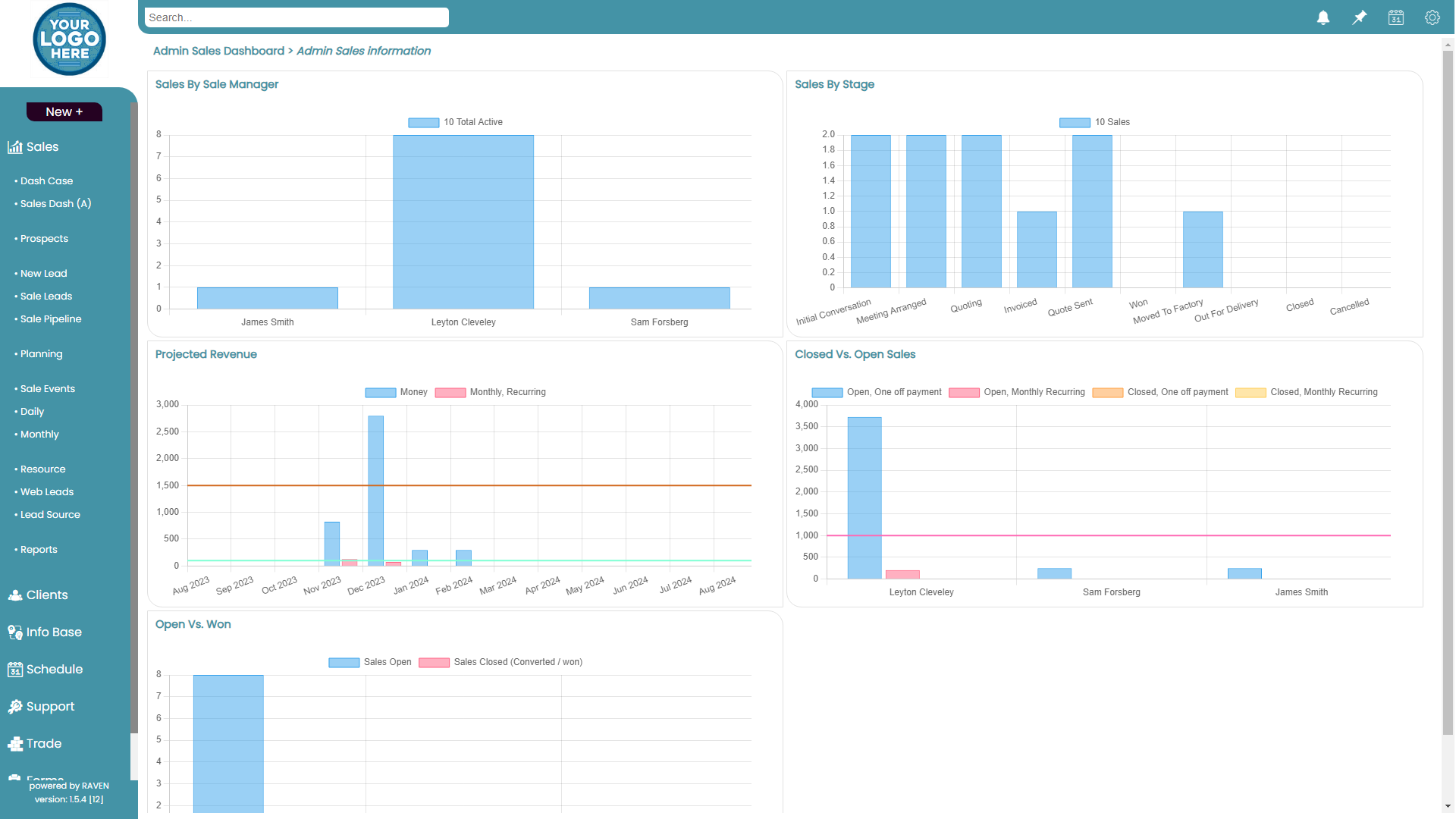Click the Trade sidebar icon
Screen dimensions: 1456x819
[x=15, y=744]
